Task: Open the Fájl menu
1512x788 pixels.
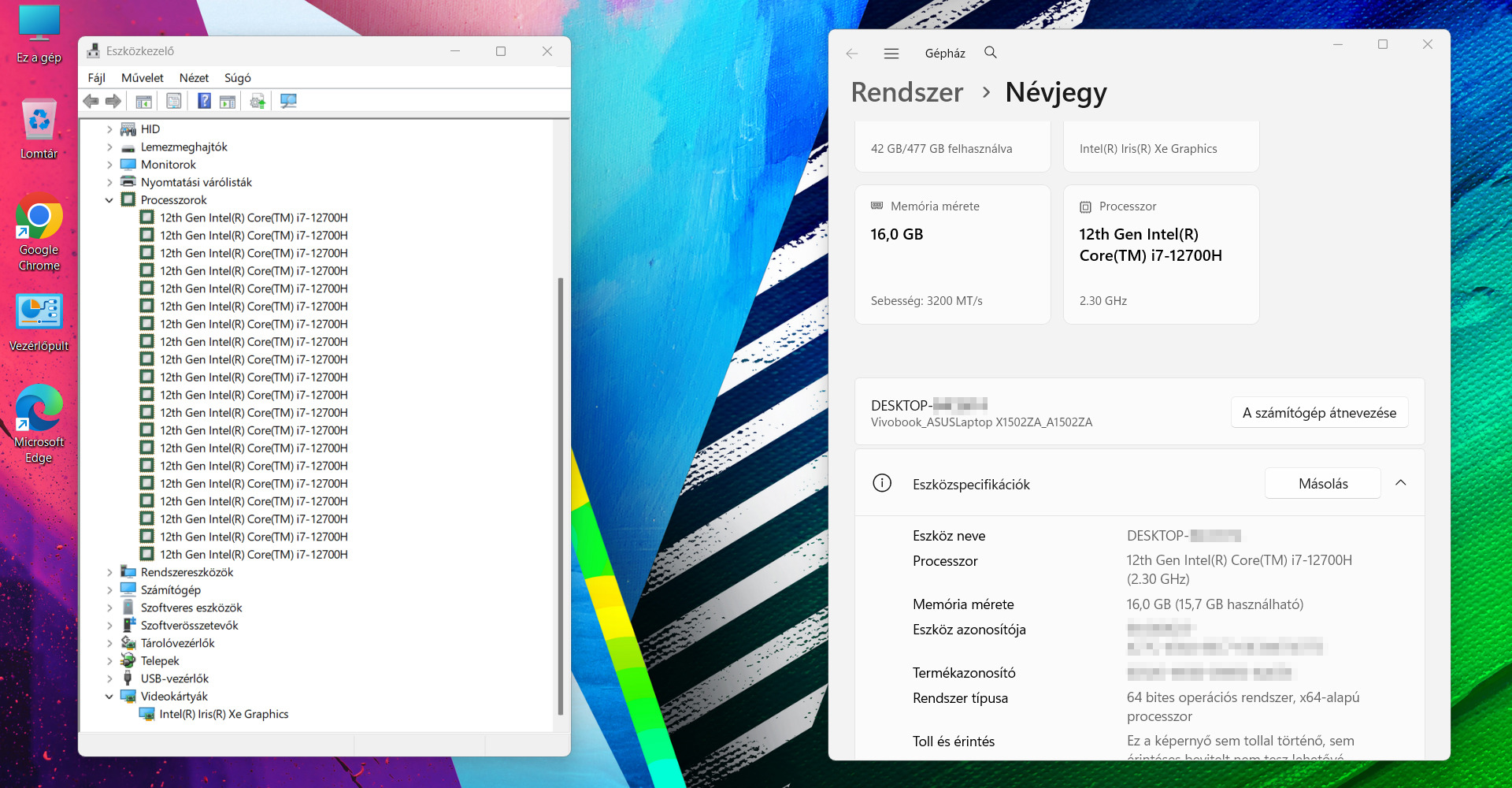Action: pyautogui.click(x=97, y=78)
